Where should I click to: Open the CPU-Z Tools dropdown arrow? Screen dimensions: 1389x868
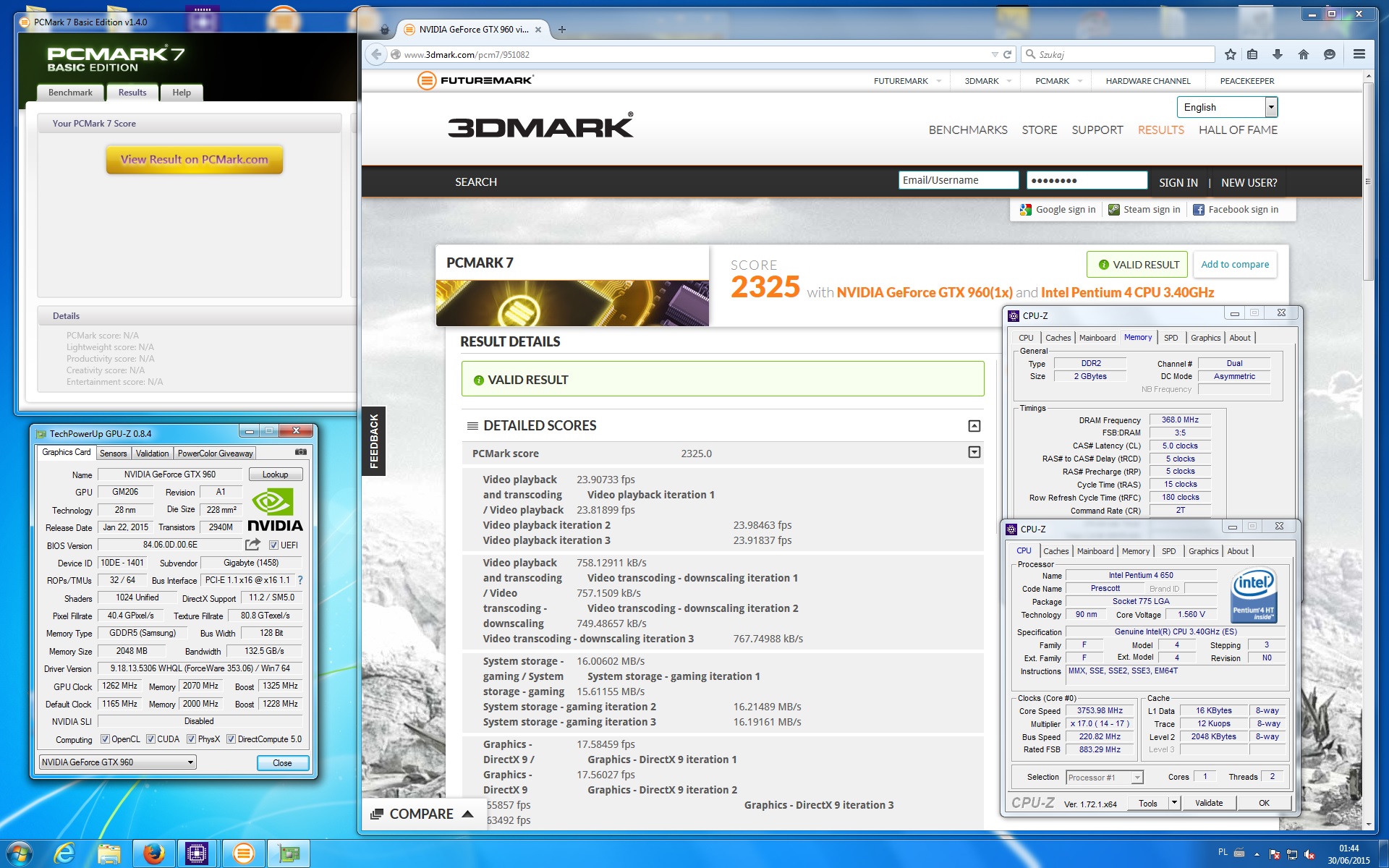click(x=1174, y=803)
